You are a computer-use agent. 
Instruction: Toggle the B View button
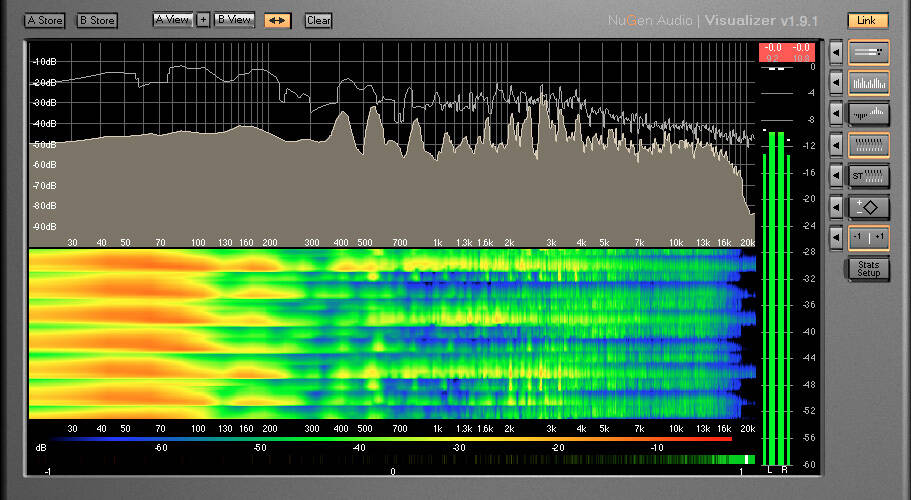[x=235, y=20]
